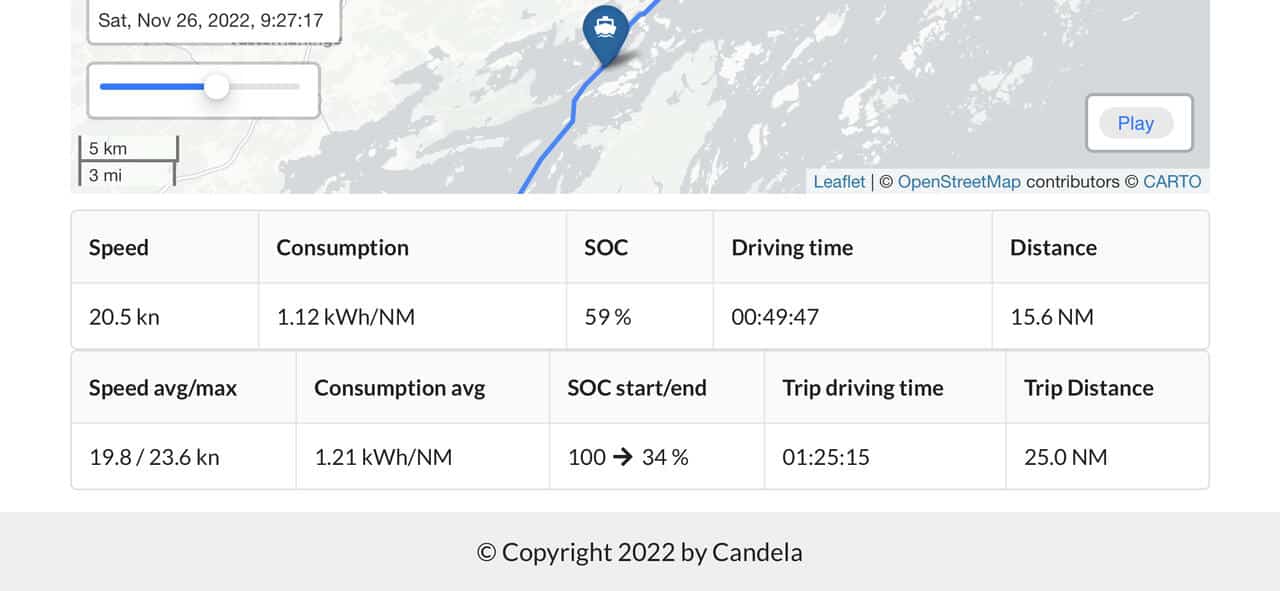
Task: Click the trip timeline slider handle
Action: point(216,87)
